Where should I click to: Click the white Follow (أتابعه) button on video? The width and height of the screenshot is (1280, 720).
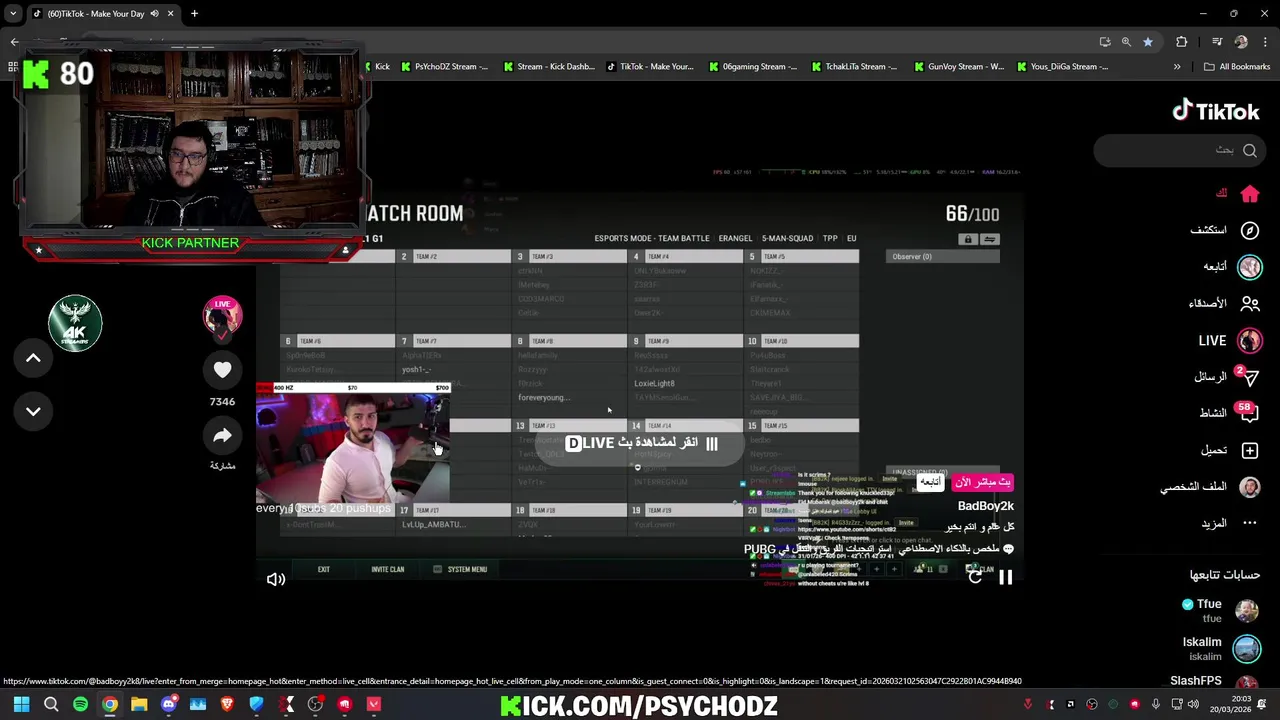[931, 482]
